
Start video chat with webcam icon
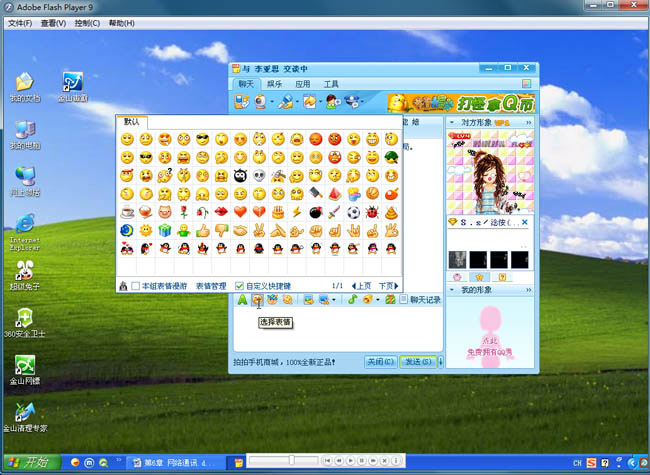tap(260, 102)
